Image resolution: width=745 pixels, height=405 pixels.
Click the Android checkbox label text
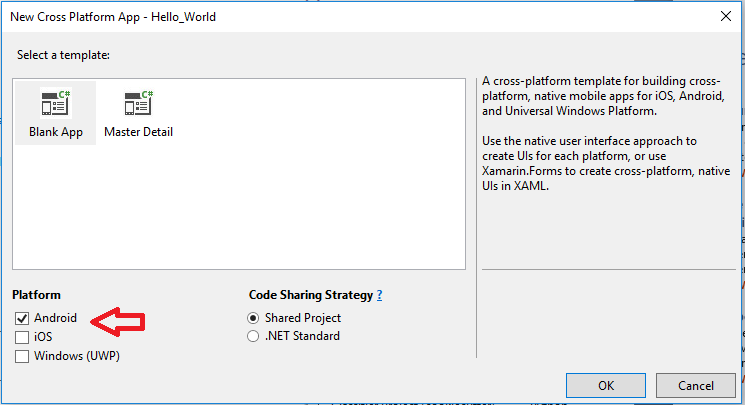[x=55, y=318]
